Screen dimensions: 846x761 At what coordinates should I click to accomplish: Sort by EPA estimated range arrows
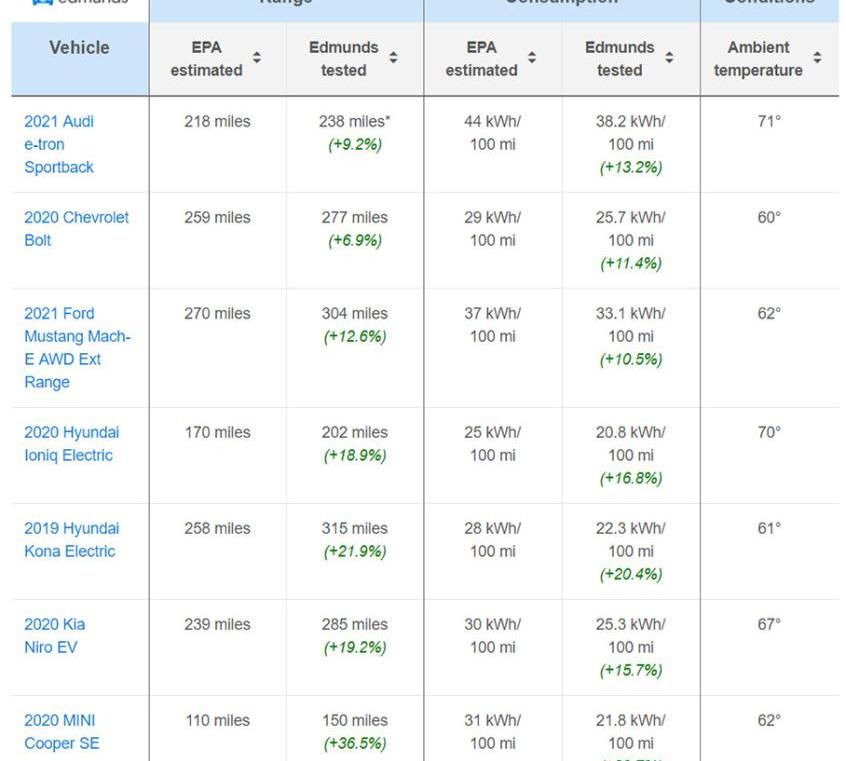click(257, 57)
